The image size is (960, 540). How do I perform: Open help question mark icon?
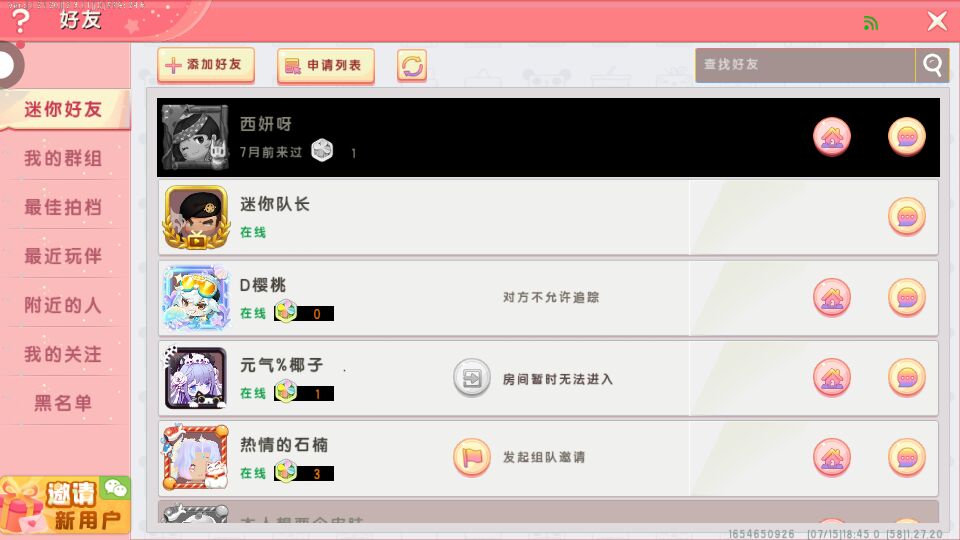(x=20, y=20)
